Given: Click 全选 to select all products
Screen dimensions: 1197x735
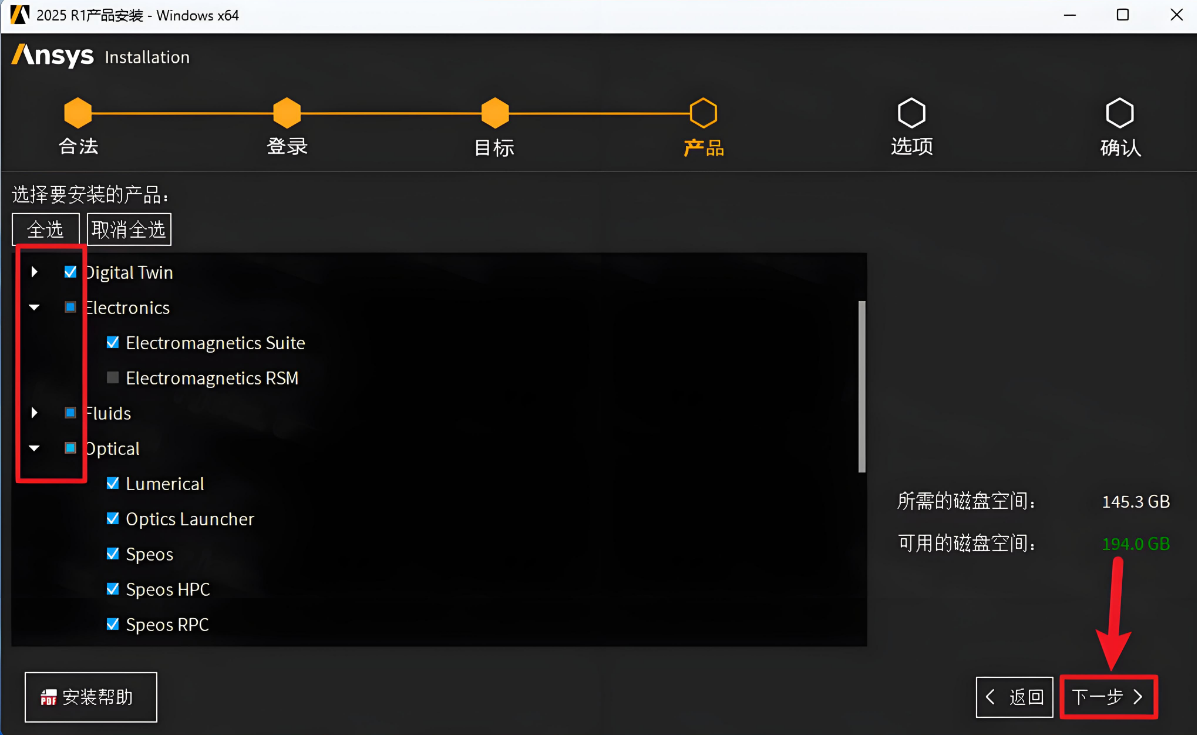Looking at the screenshot, I should [46, 229].
